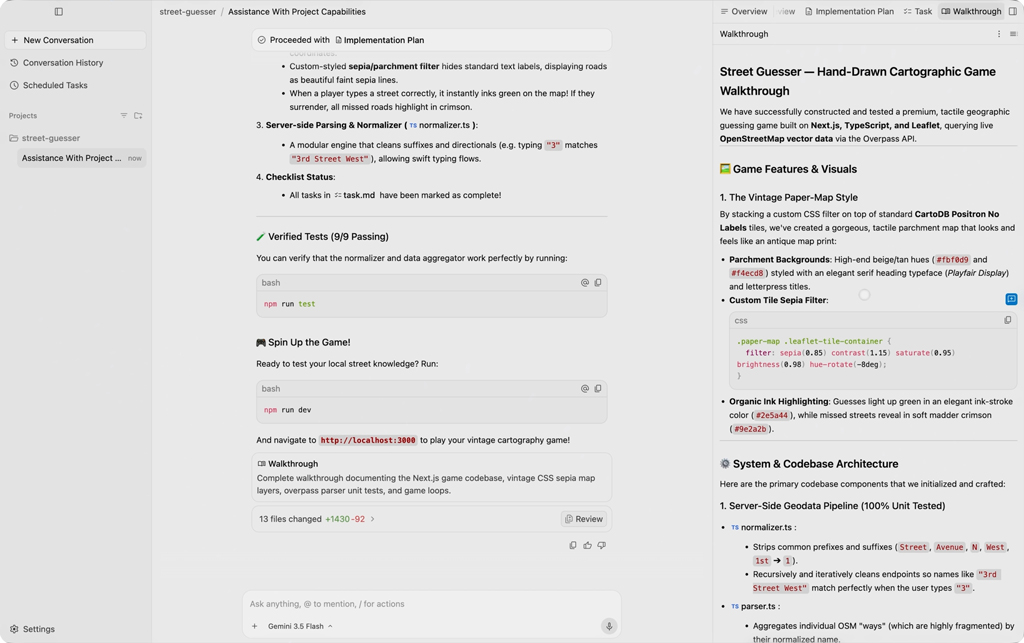Copy the CSS sepia filter code

click(x=1008, y=321)
